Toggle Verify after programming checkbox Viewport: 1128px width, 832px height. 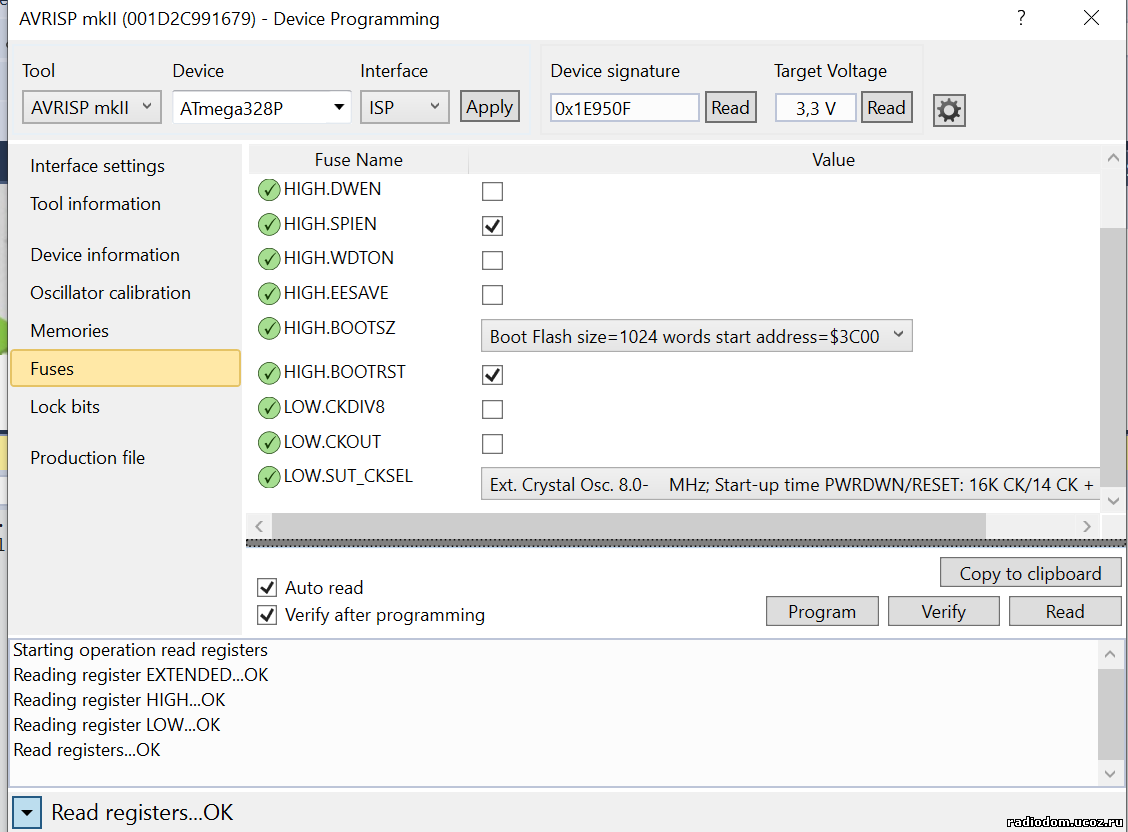point(267,615)
